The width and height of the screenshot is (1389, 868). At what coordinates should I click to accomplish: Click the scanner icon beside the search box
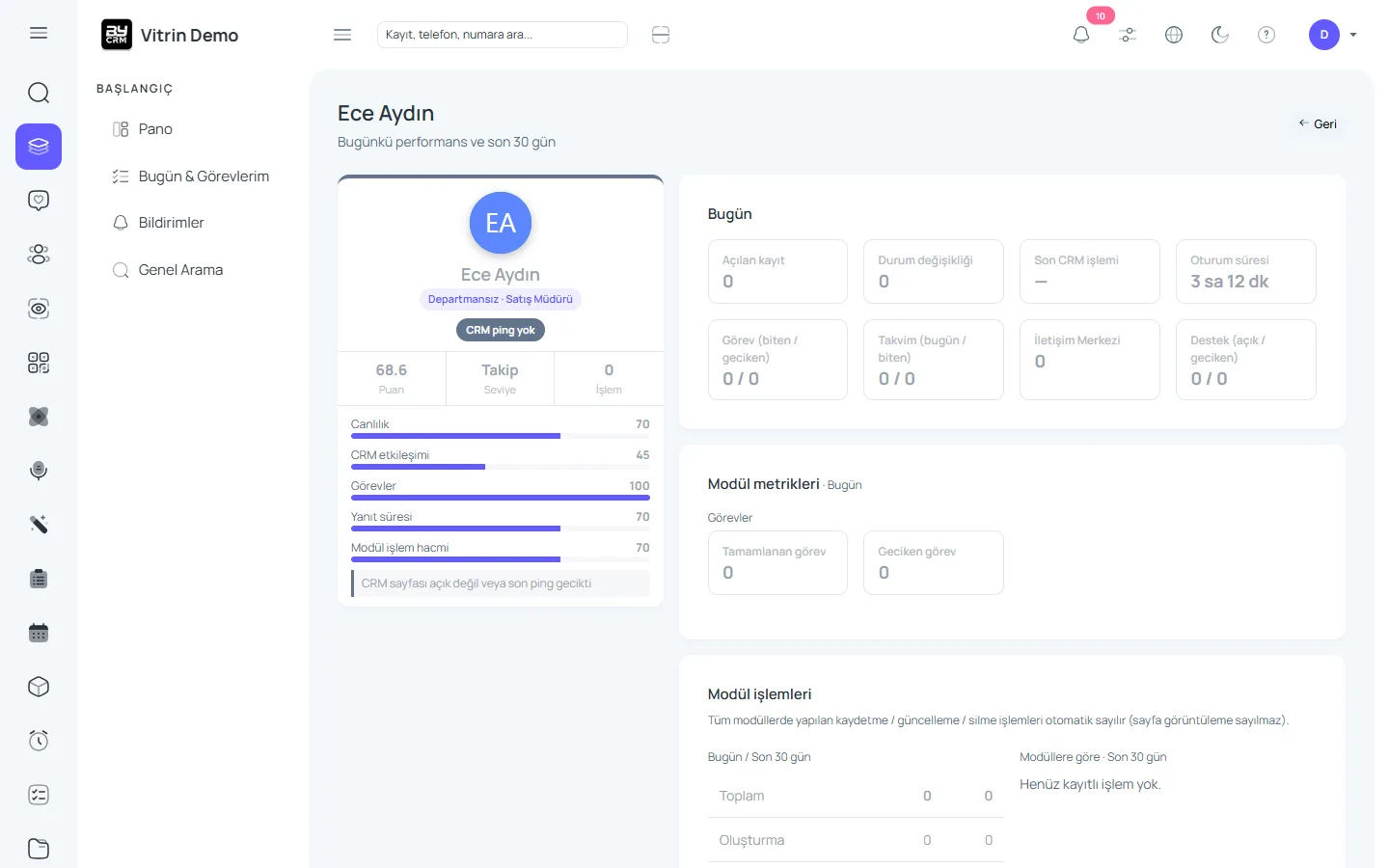pyautogui.click(x=661, y=35)
